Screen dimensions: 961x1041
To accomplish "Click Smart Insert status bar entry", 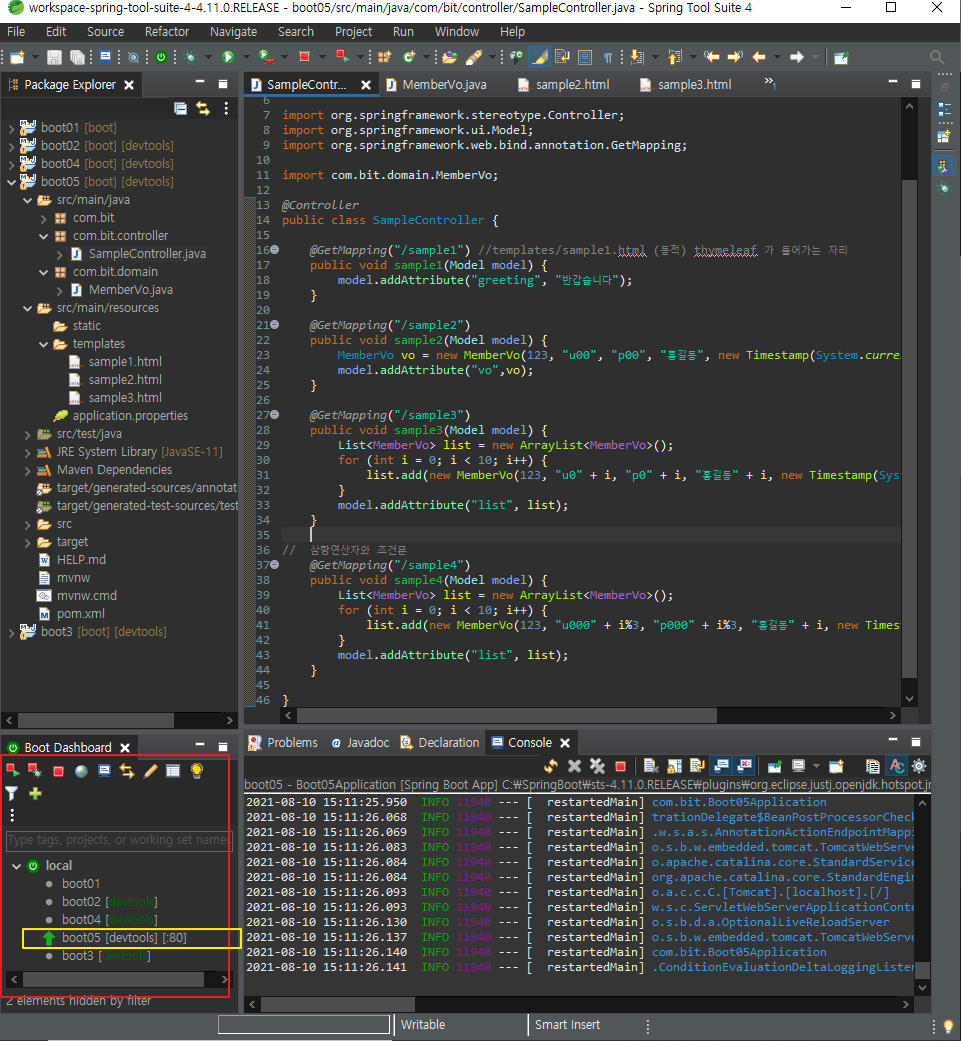I will (567, 1025).
